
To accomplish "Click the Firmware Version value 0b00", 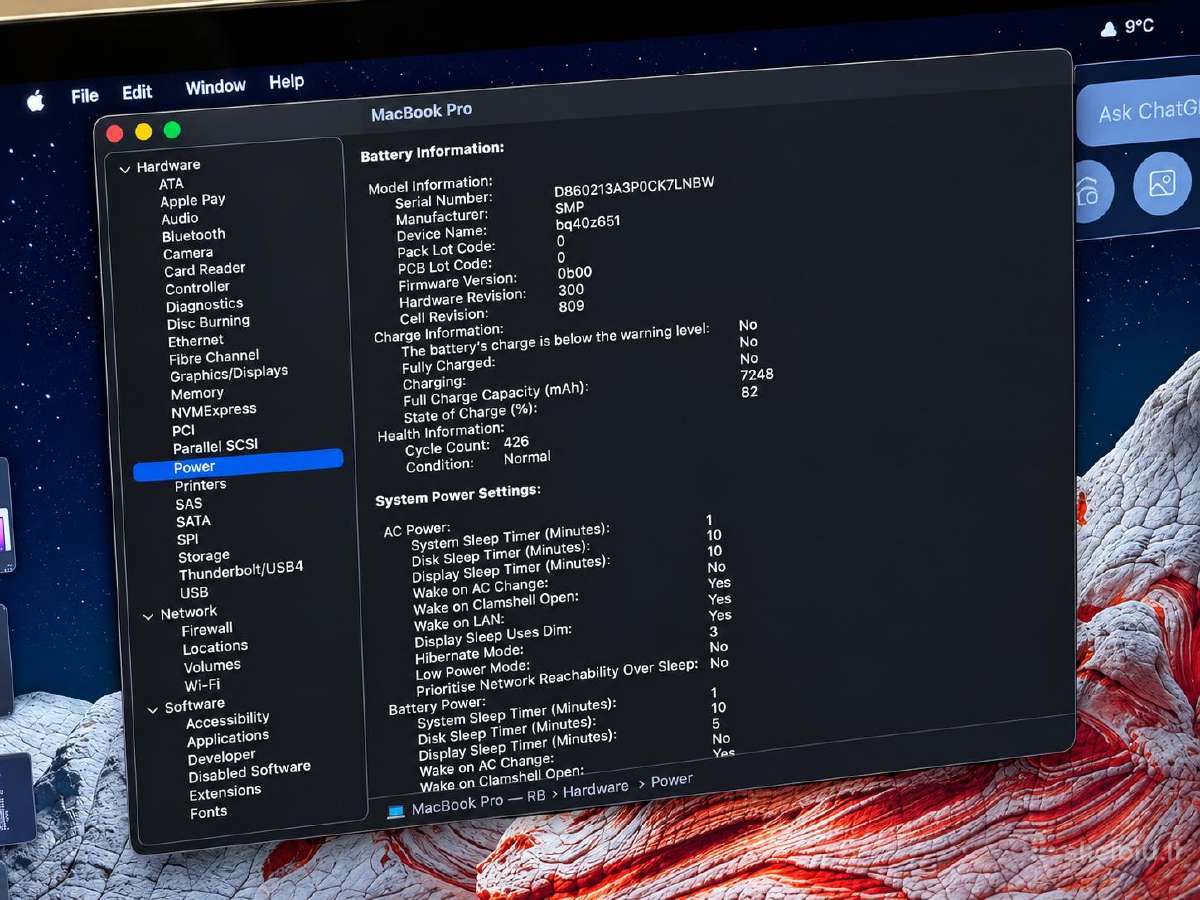I will 575,272.
